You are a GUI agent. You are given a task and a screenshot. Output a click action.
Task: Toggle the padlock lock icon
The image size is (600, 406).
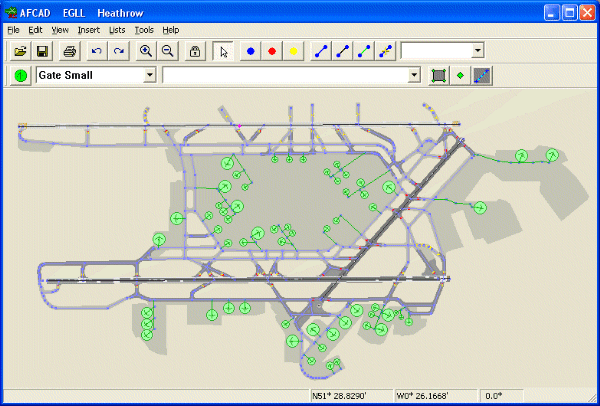195,51
